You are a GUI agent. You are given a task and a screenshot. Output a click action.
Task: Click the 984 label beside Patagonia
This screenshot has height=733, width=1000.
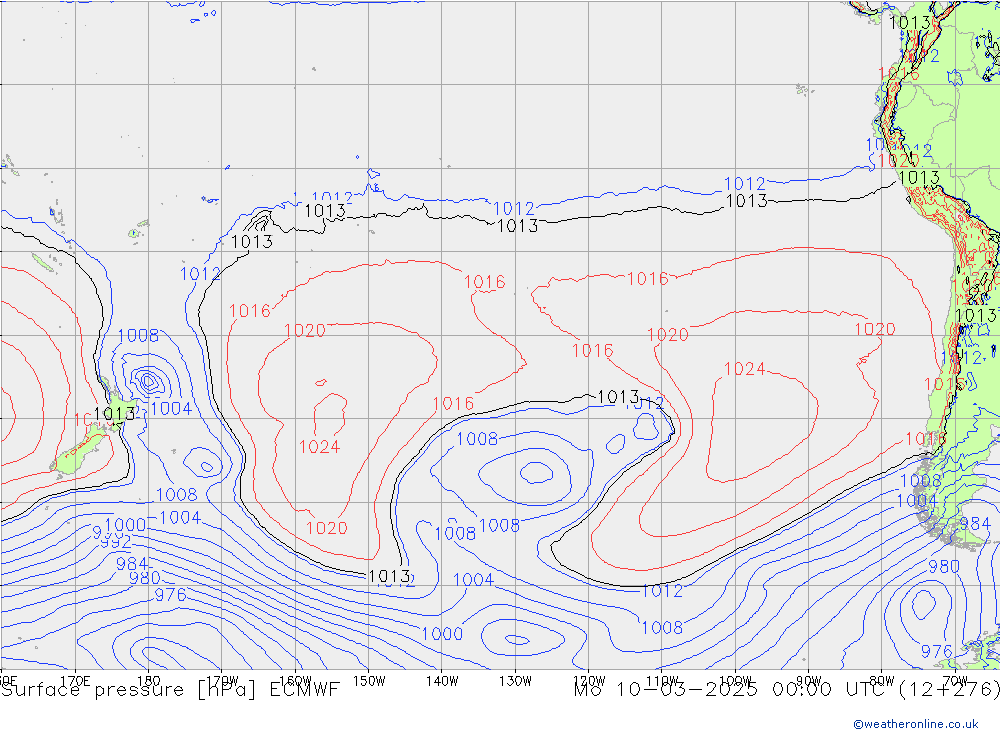point(975,523)
